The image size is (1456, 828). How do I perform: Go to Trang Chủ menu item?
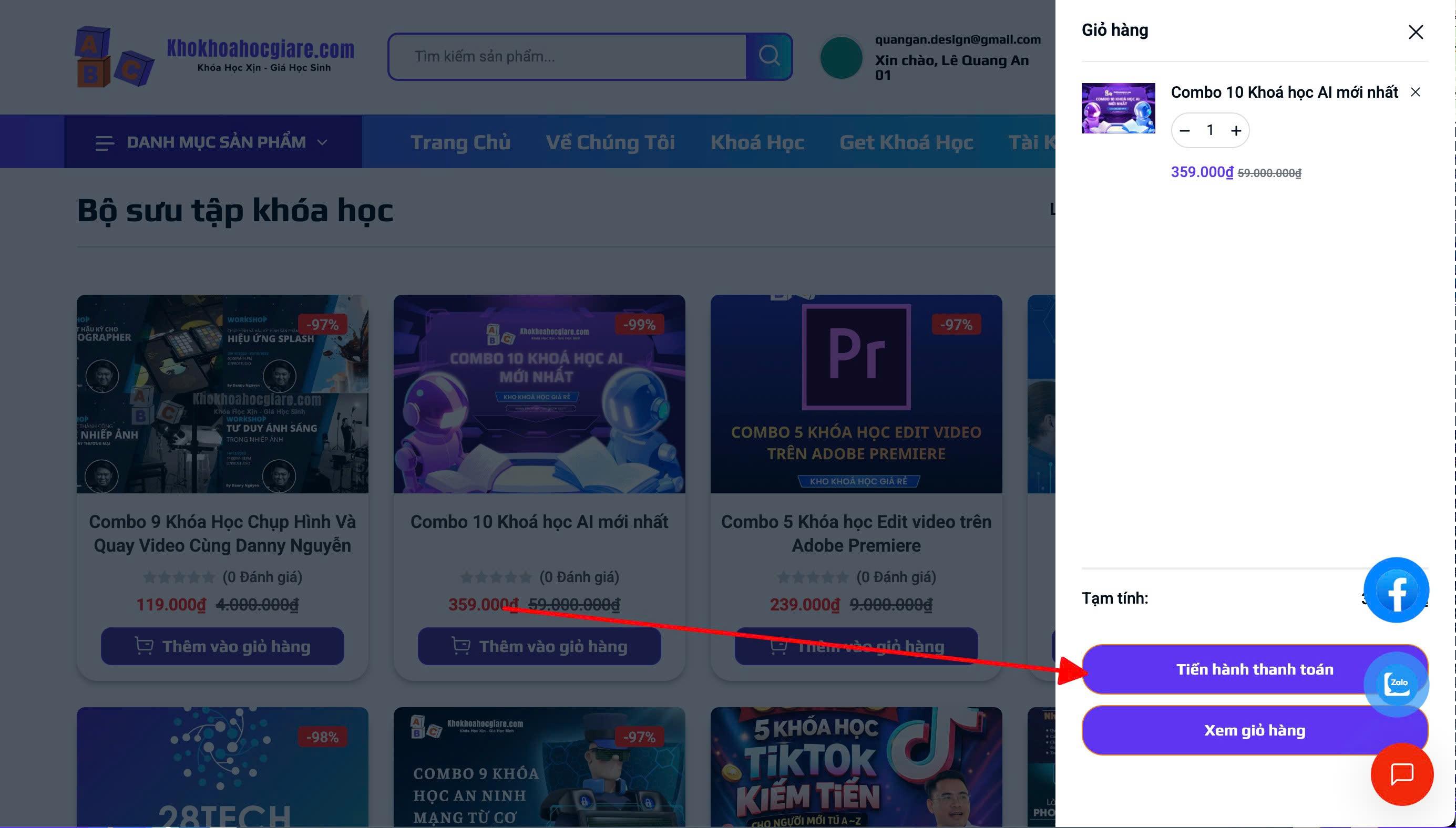coord(460,142)
